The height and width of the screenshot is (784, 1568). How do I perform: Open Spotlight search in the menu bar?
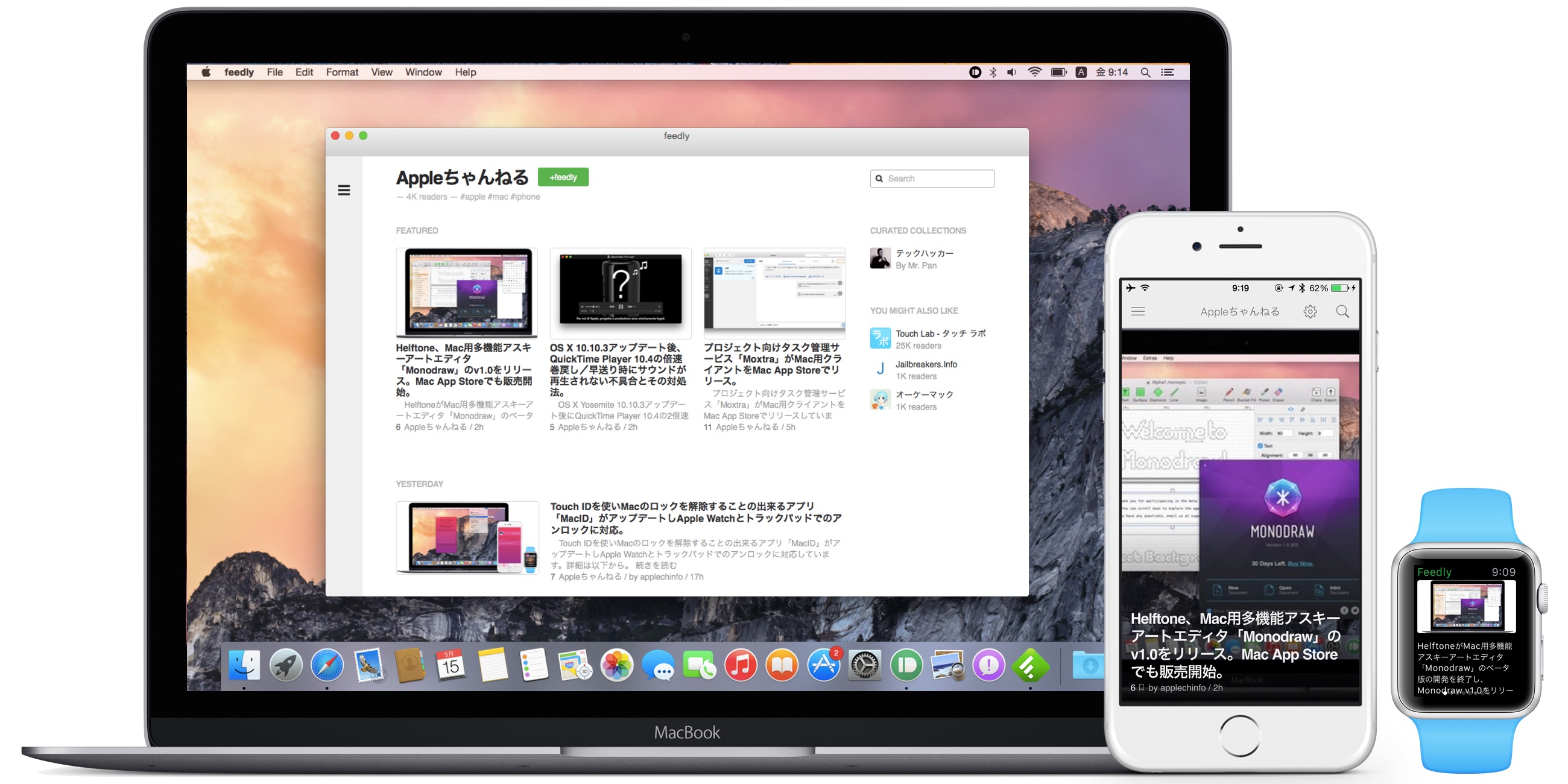(1146, 72)
